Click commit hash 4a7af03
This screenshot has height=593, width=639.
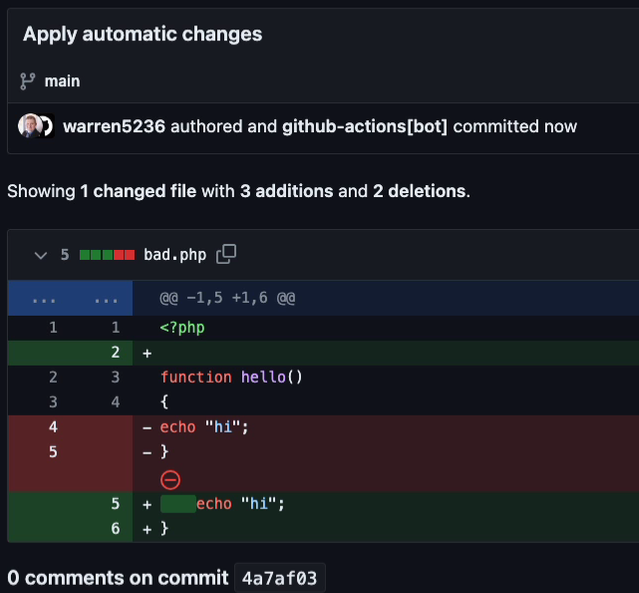coord(280,578)
